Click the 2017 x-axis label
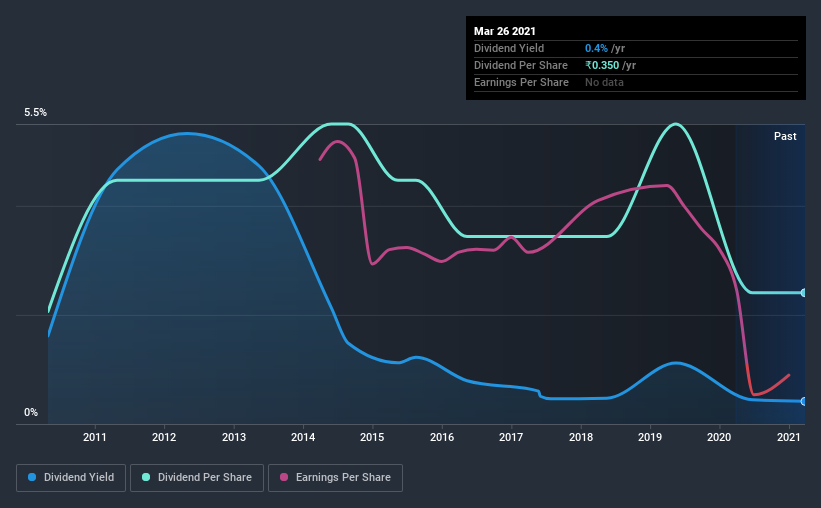This screenshot has width=821, height=508. pos(511,437)
